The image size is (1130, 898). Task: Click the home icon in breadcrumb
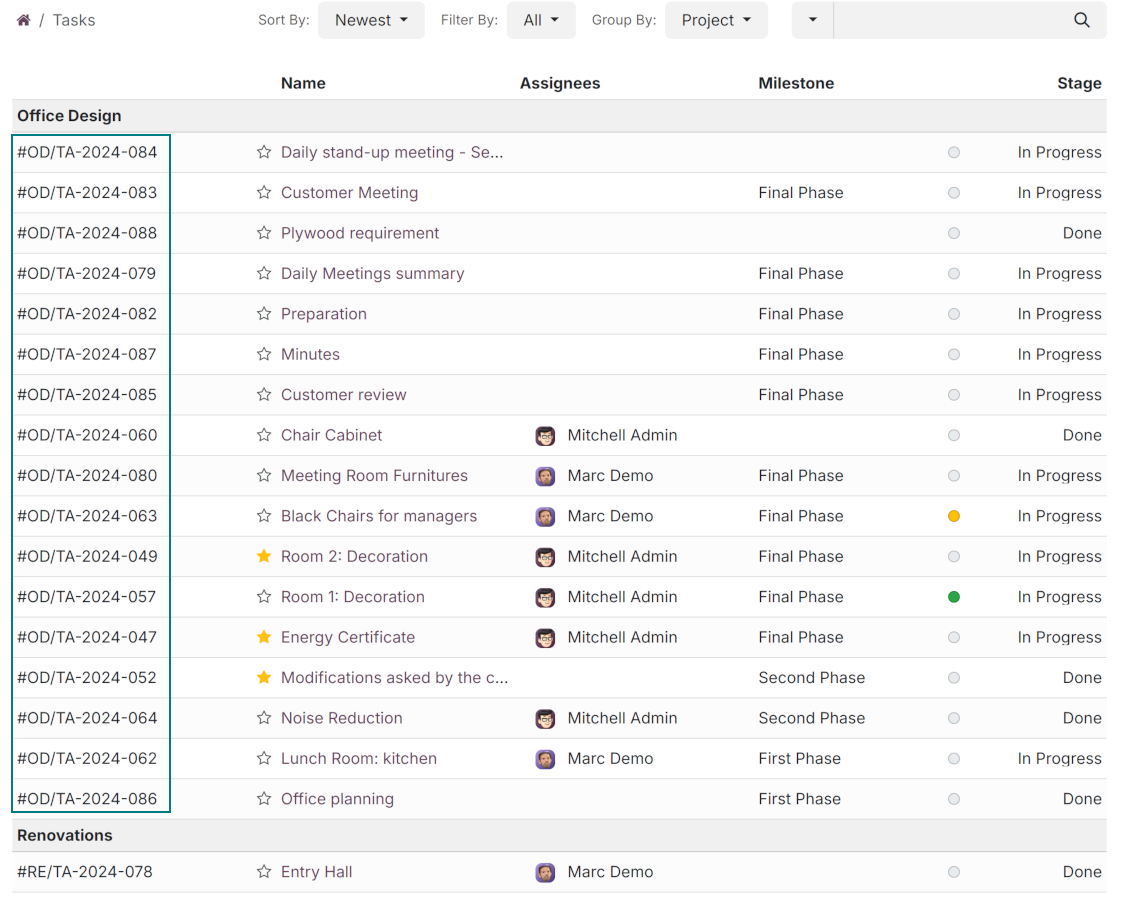tap(24, 20)
